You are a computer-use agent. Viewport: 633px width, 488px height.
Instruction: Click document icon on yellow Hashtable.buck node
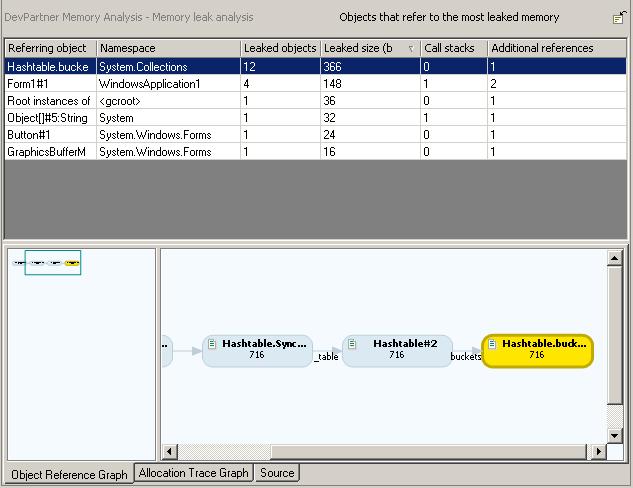click(x=493, y=344)
